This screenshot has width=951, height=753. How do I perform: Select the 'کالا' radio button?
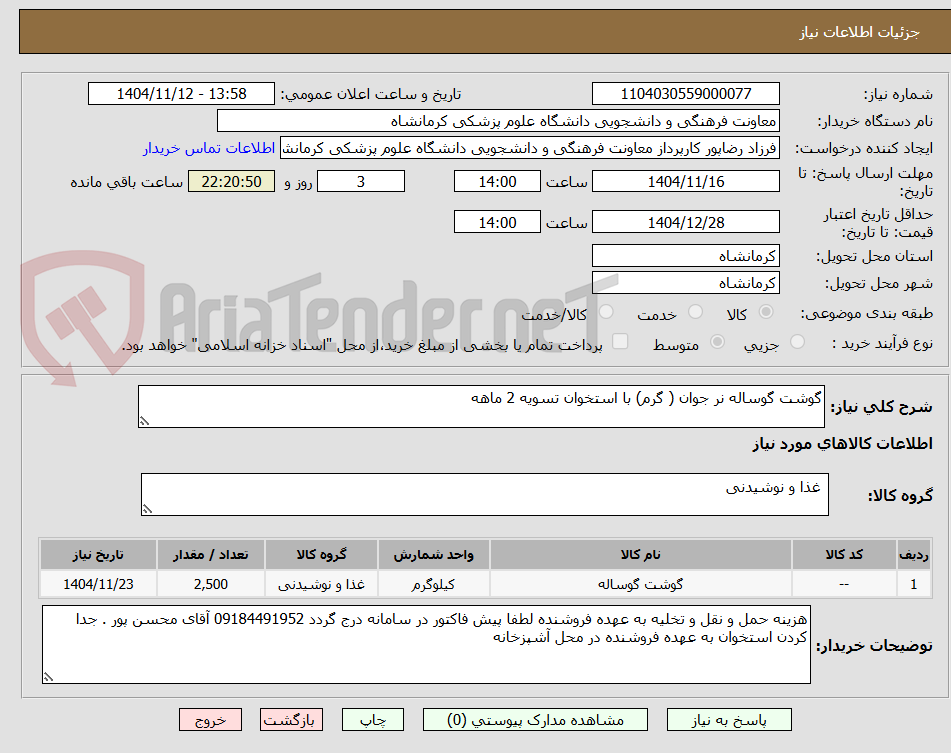[766, 312]
